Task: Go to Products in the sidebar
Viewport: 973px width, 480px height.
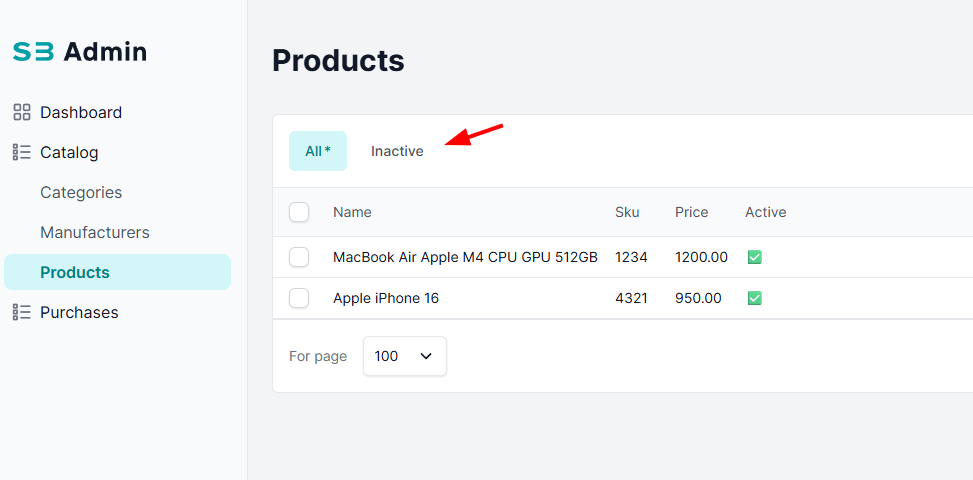Action: 117,272
